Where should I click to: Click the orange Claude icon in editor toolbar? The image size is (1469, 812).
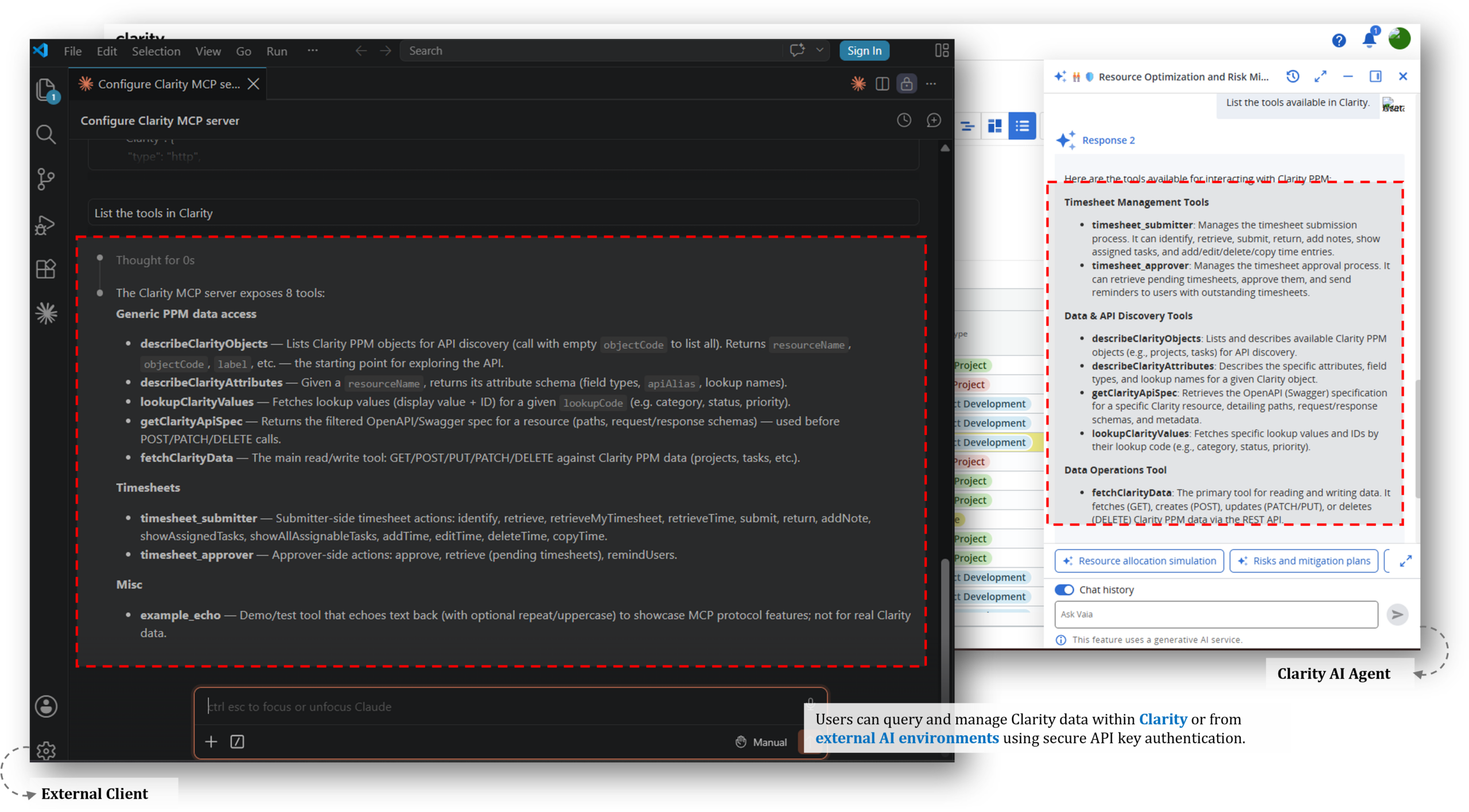(x=858, y=84)
